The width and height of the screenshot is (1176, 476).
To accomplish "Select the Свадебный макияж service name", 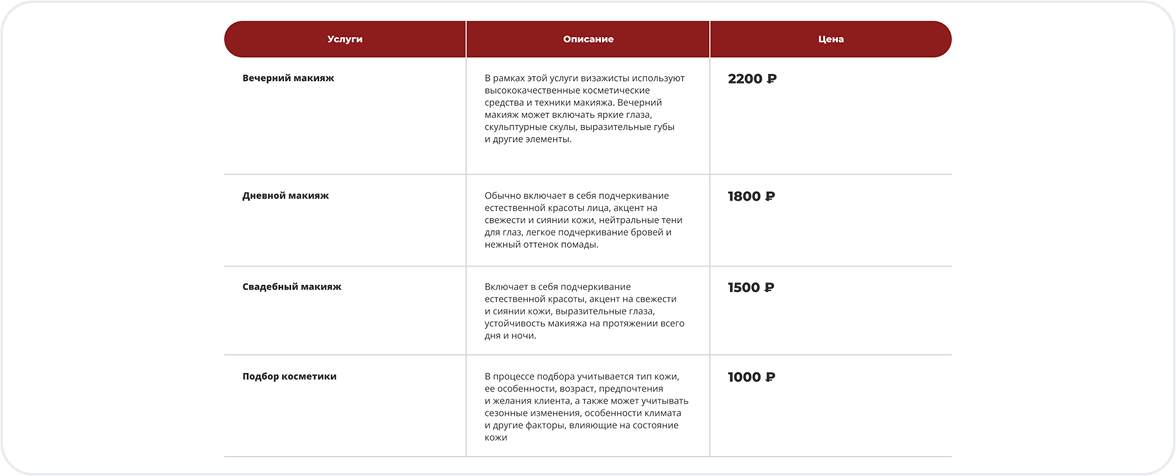I will tap(292, 286).
